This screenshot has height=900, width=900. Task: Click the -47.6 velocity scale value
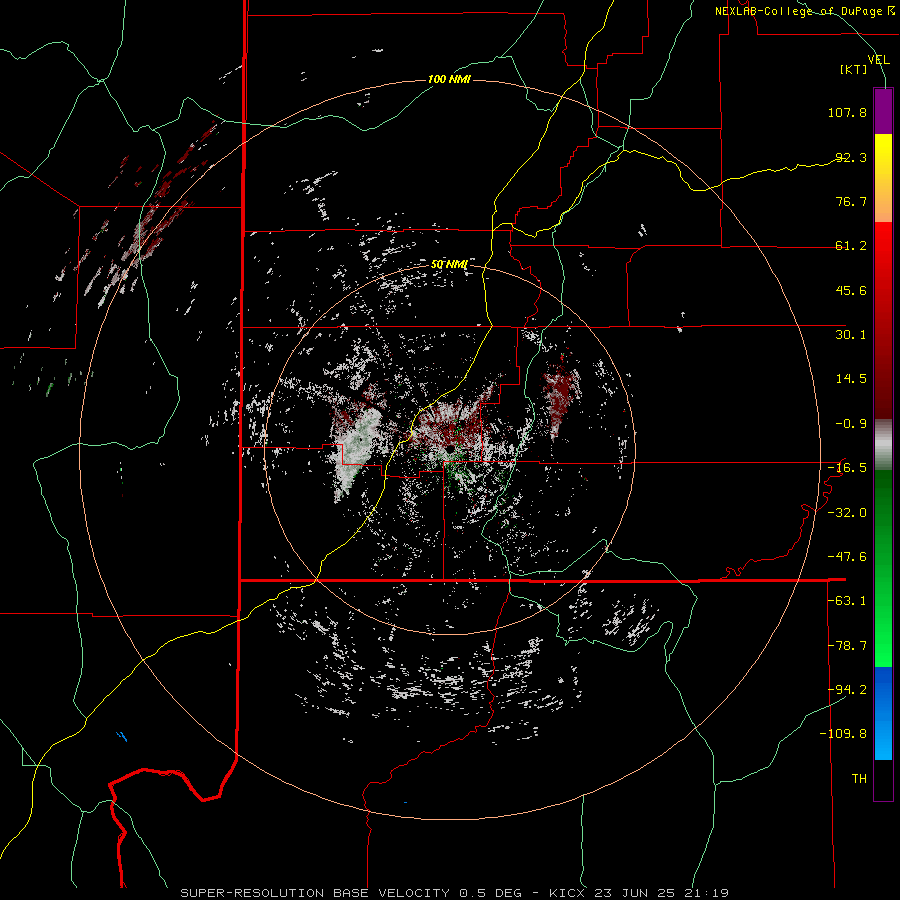pos(847,557)
